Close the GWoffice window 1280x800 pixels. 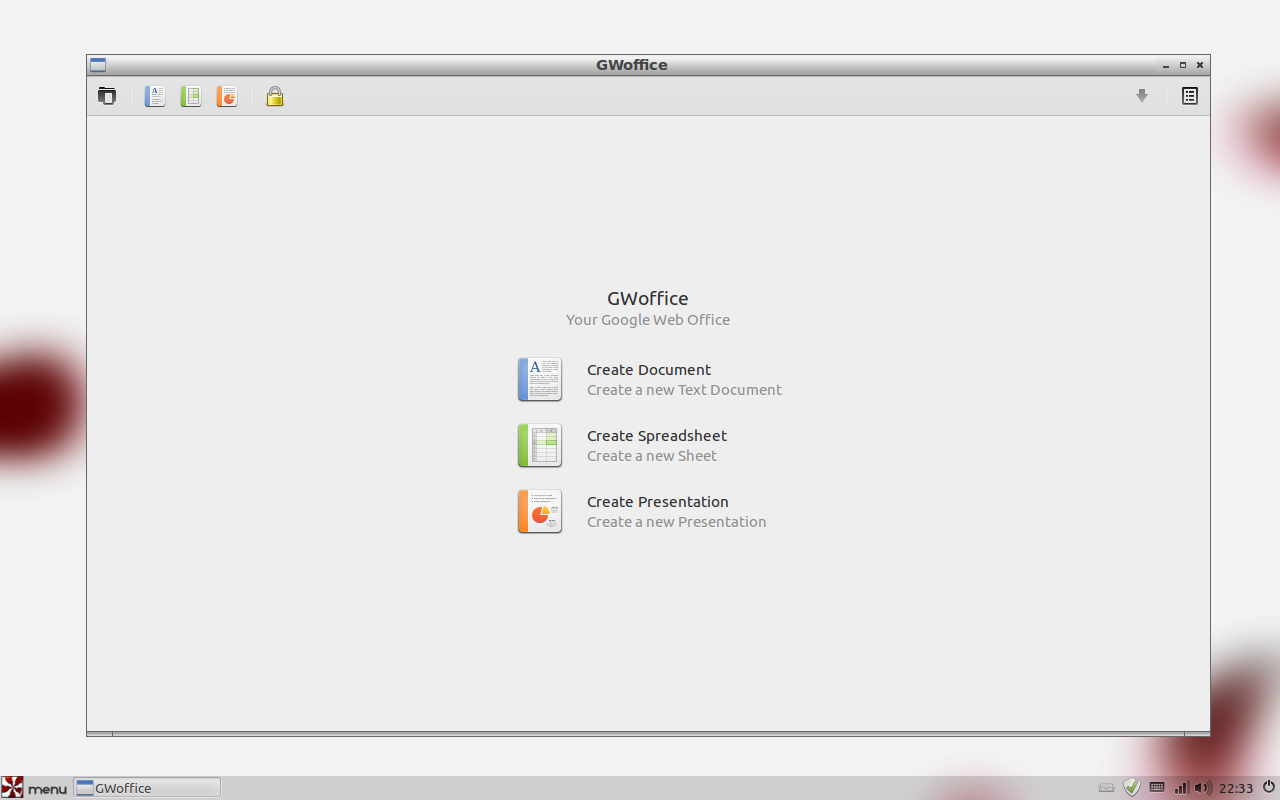tap(1200, 65)
